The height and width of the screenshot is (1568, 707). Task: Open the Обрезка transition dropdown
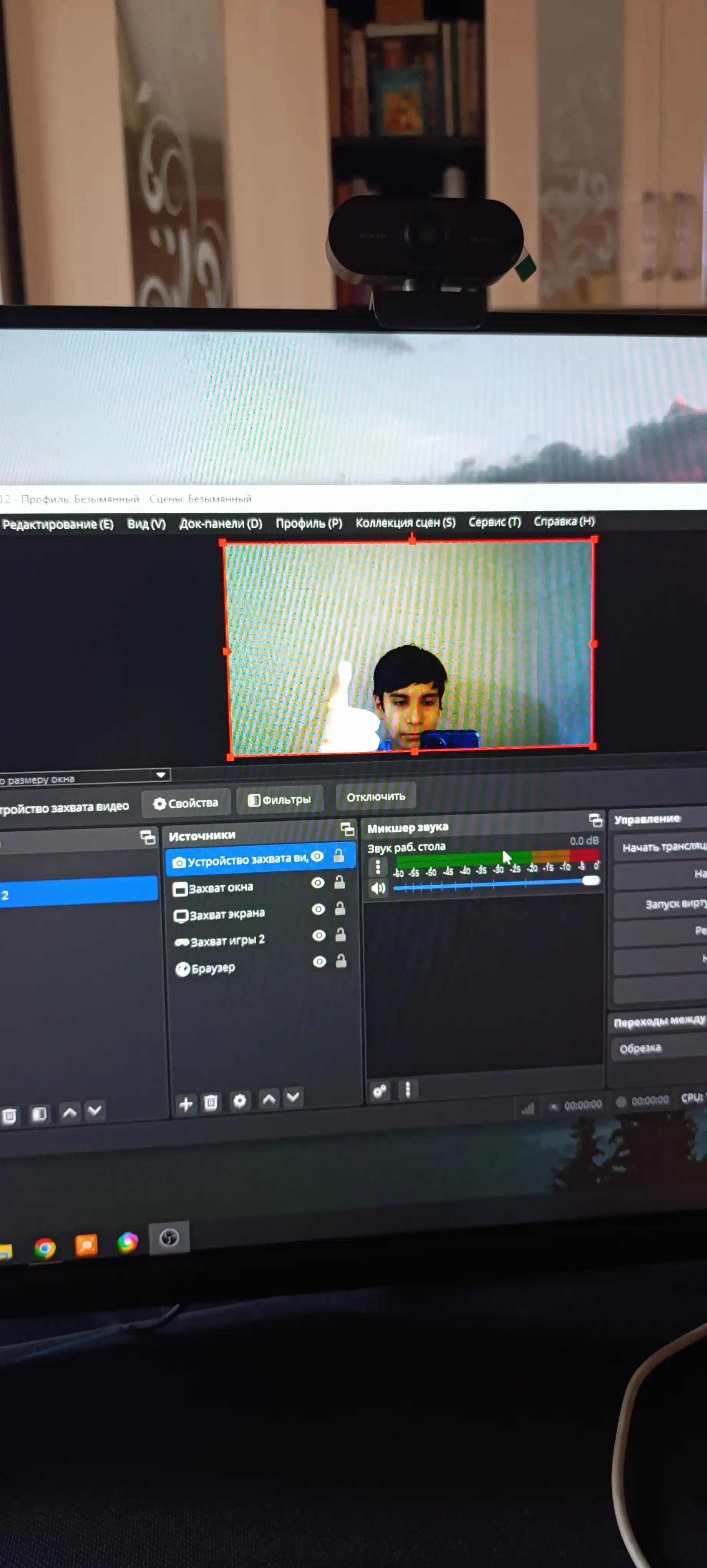coord(659,1048)
